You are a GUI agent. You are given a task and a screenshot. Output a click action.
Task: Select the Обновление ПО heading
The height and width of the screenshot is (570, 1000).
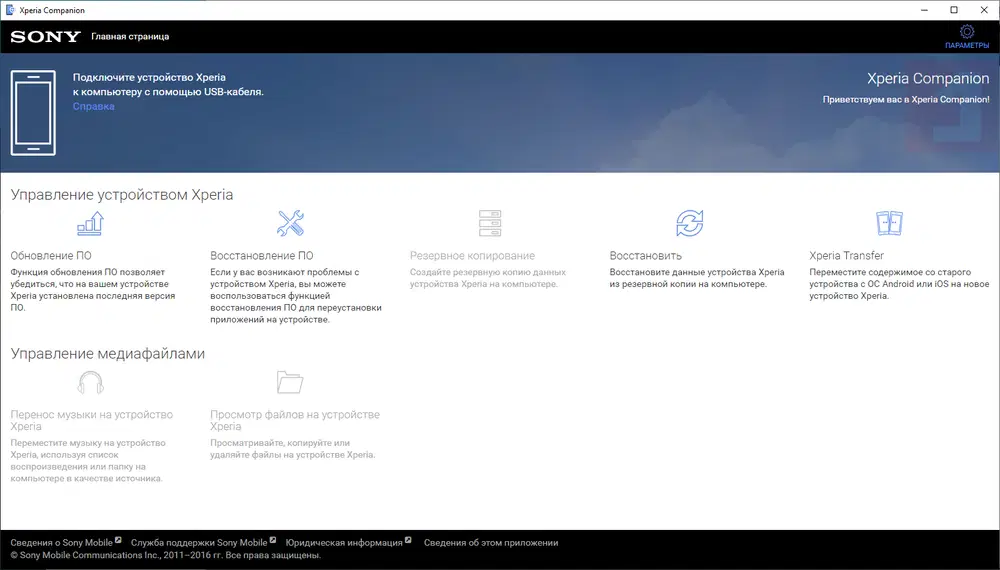(x=51, y=256)
